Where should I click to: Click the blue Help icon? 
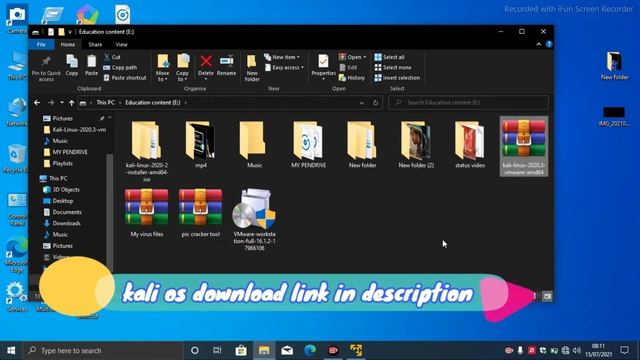tap(549, 44)
